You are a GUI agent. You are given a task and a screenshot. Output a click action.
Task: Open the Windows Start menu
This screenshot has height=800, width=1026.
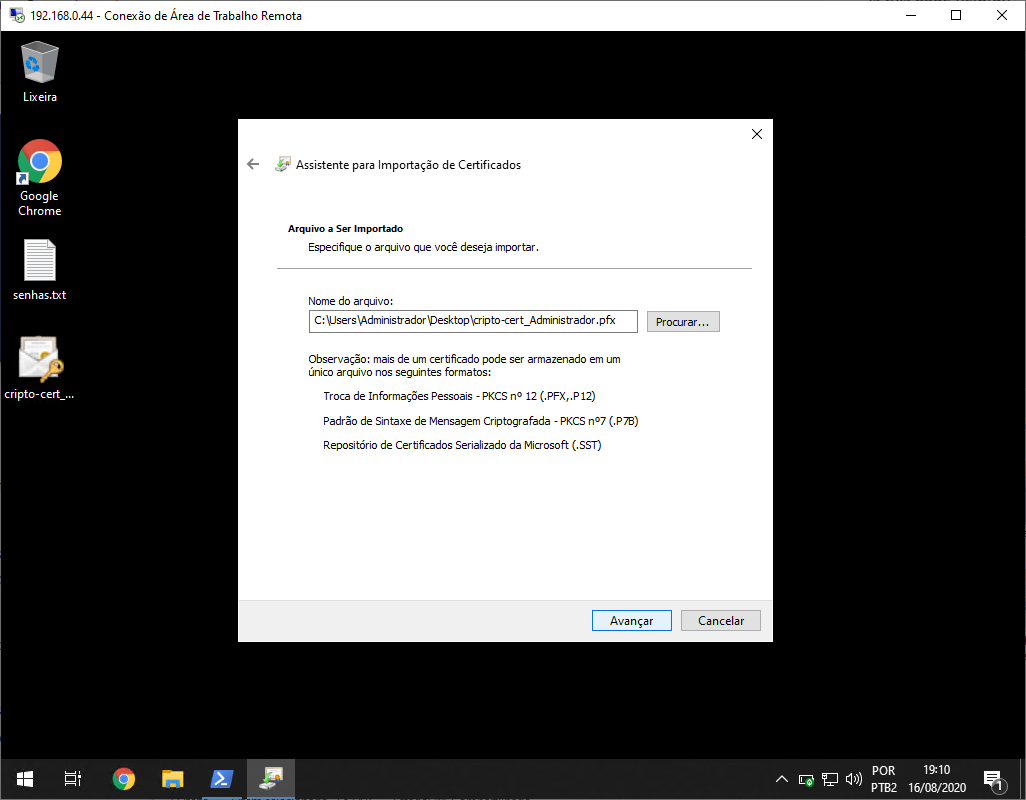tap(25, 779)
